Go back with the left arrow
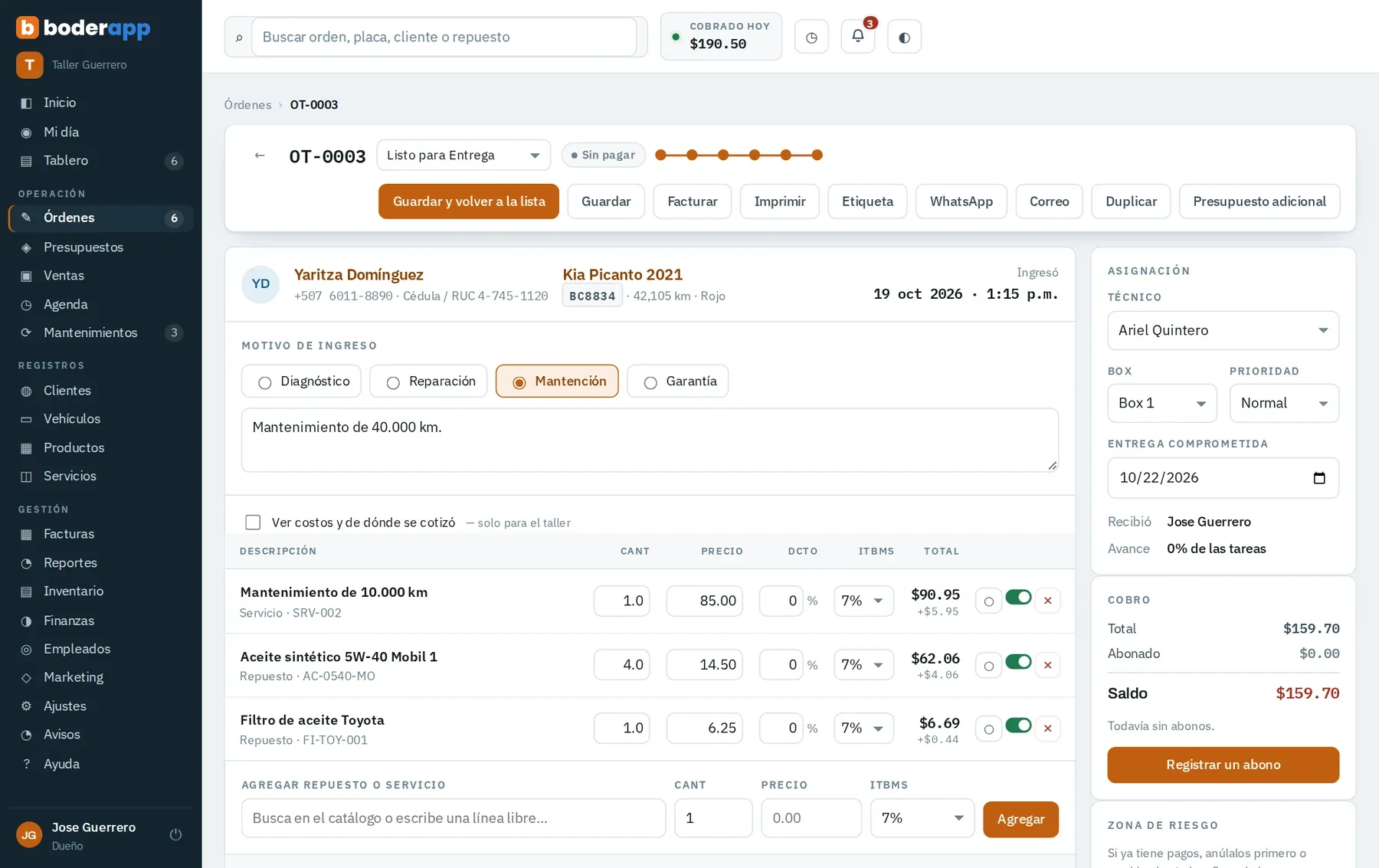The image size is (1379, 868). 260,156
